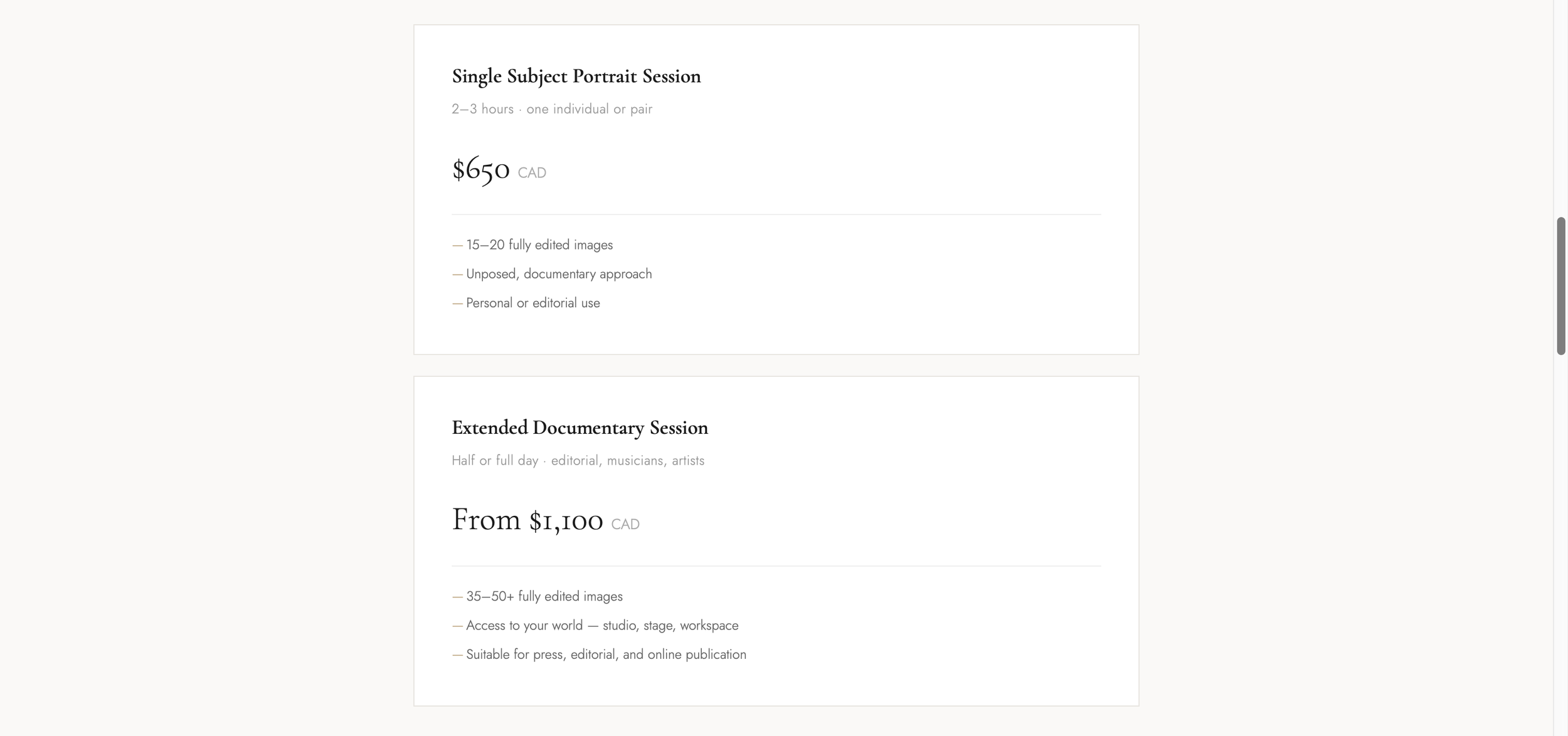Click dash bullet before "15–20 fully edited images"

[x=457, y=245]
